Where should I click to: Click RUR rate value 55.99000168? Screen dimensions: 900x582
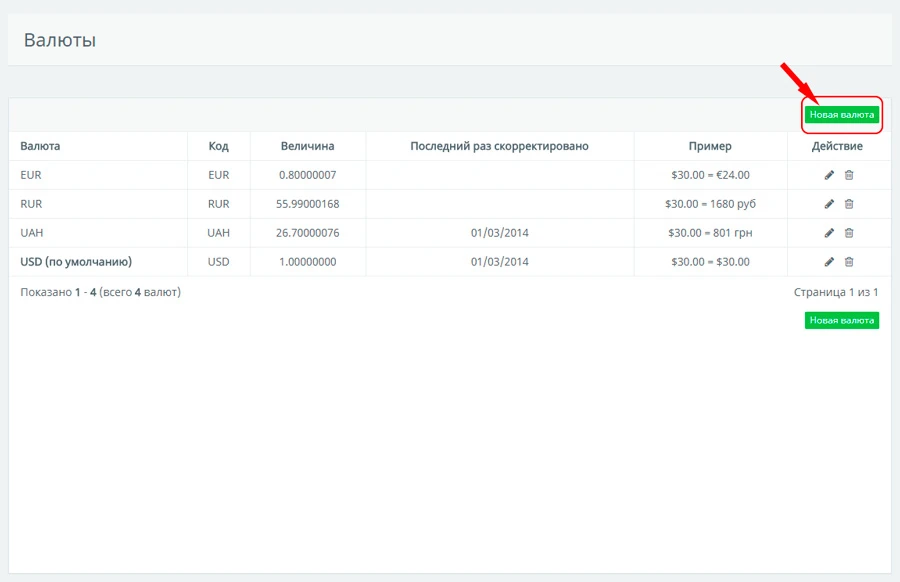(308, 204)
